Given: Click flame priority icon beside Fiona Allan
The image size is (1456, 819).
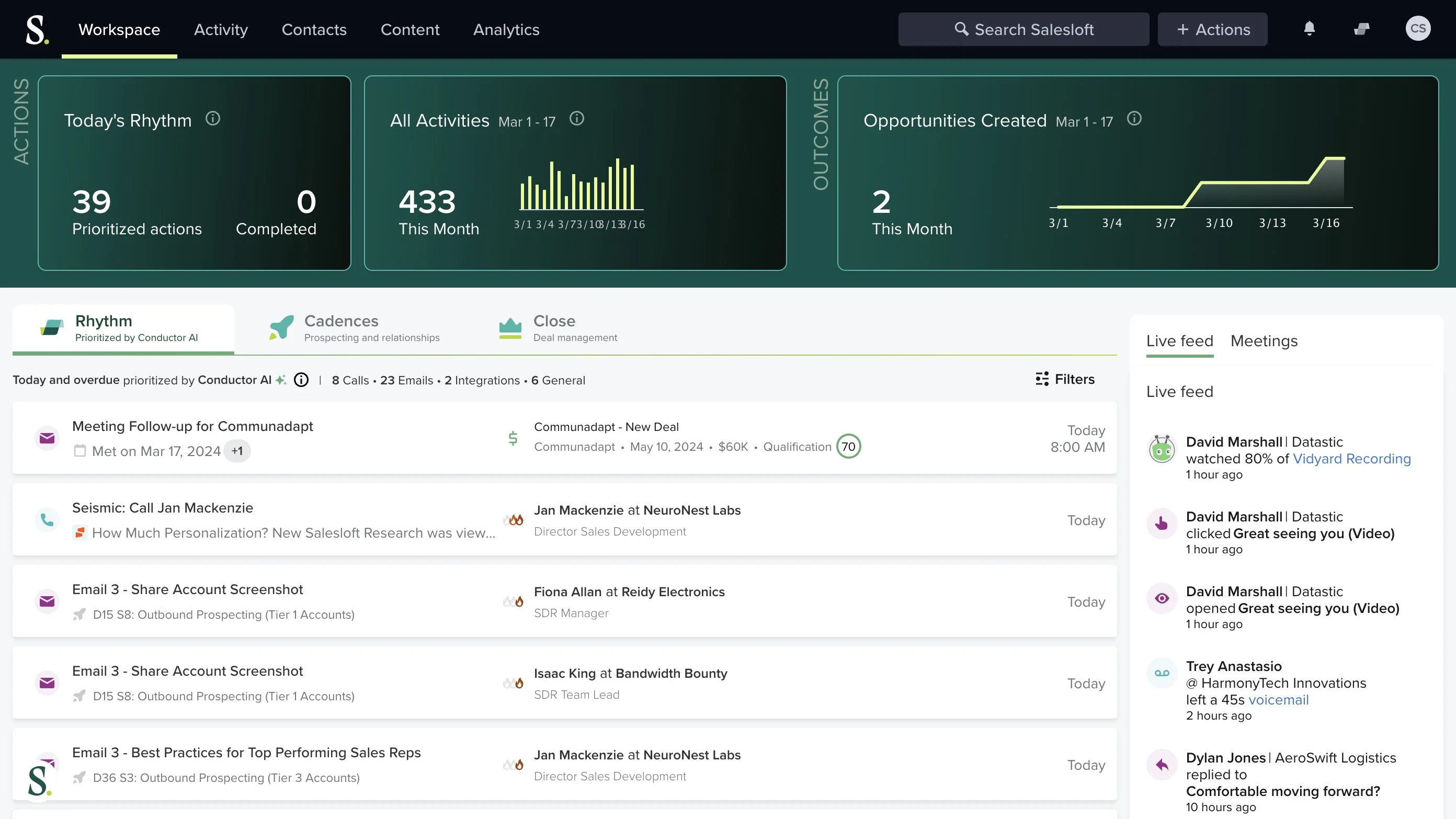Looking at the screenshot, I should tap(513, 601).
